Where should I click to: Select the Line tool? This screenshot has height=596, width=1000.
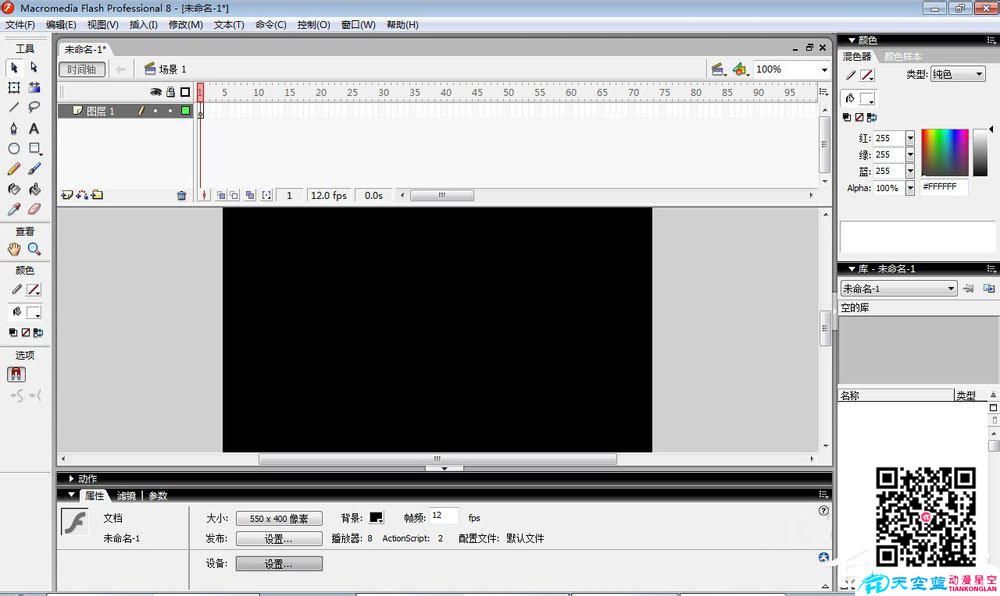coord(14,107)
